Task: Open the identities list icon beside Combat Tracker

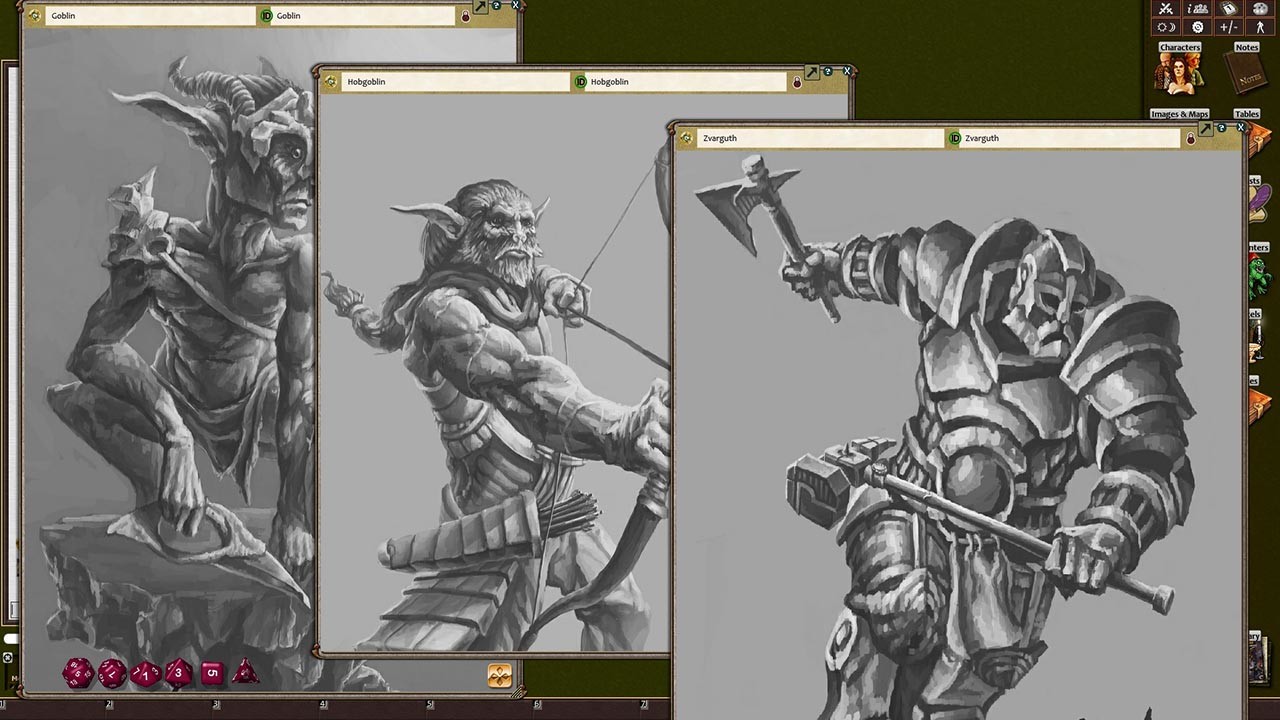Action: coord(1198,8)
